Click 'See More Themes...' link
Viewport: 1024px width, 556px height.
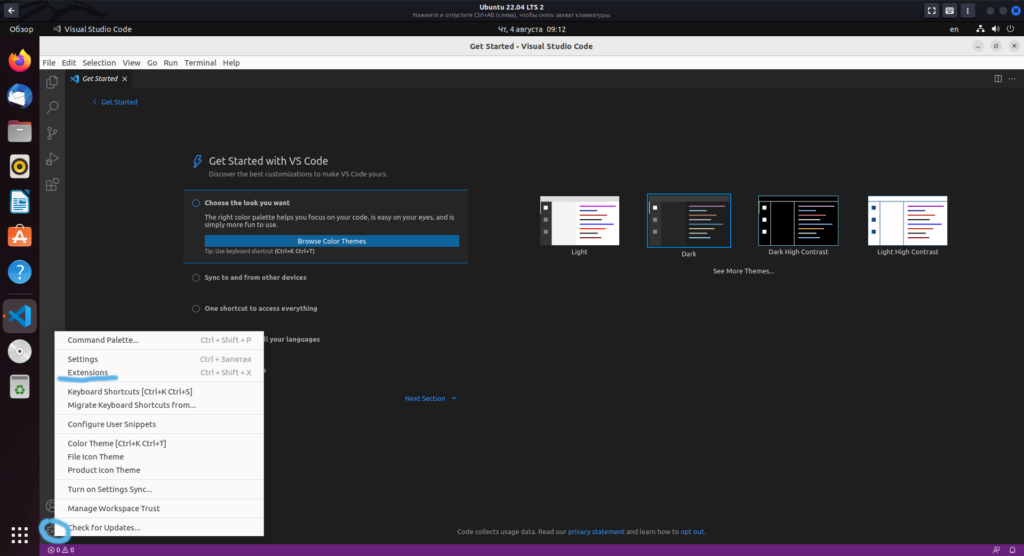click(x=743, y=271)
